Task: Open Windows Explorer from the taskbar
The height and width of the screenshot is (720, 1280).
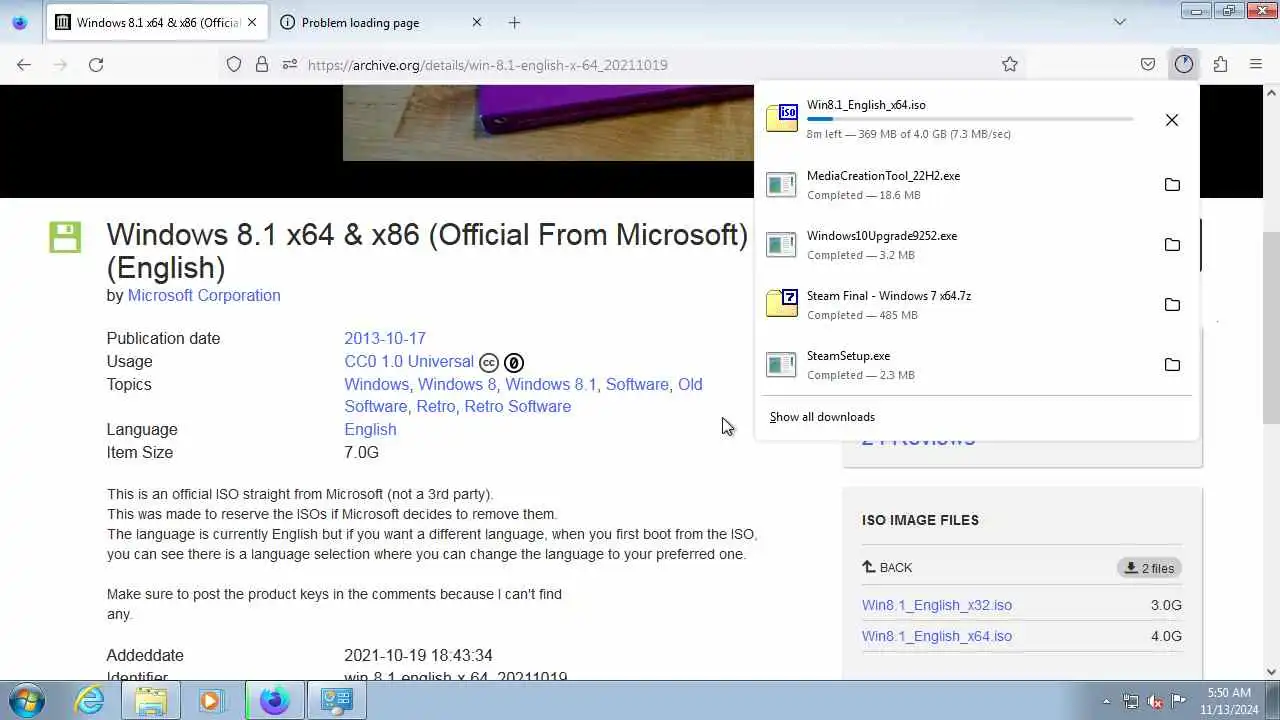Action: (151, 700)
